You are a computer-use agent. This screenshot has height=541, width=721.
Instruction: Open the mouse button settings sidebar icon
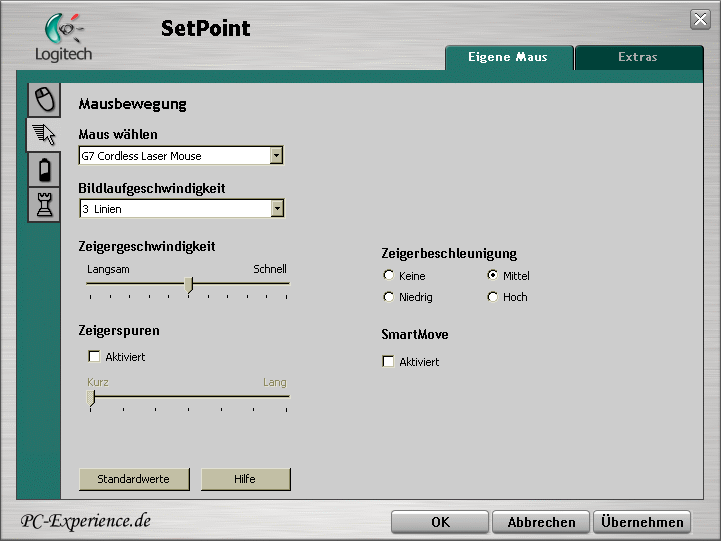tap(44, 100)
